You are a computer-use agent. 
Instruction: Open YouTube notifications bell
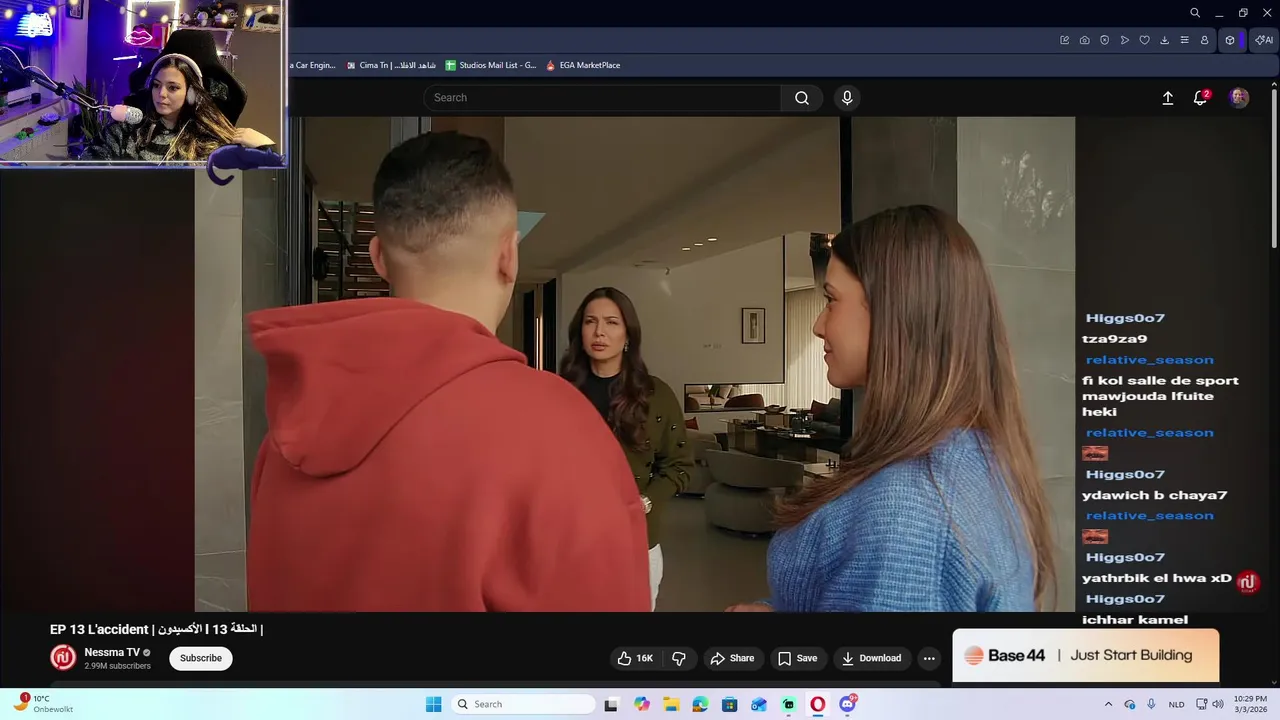[1201, 98]
